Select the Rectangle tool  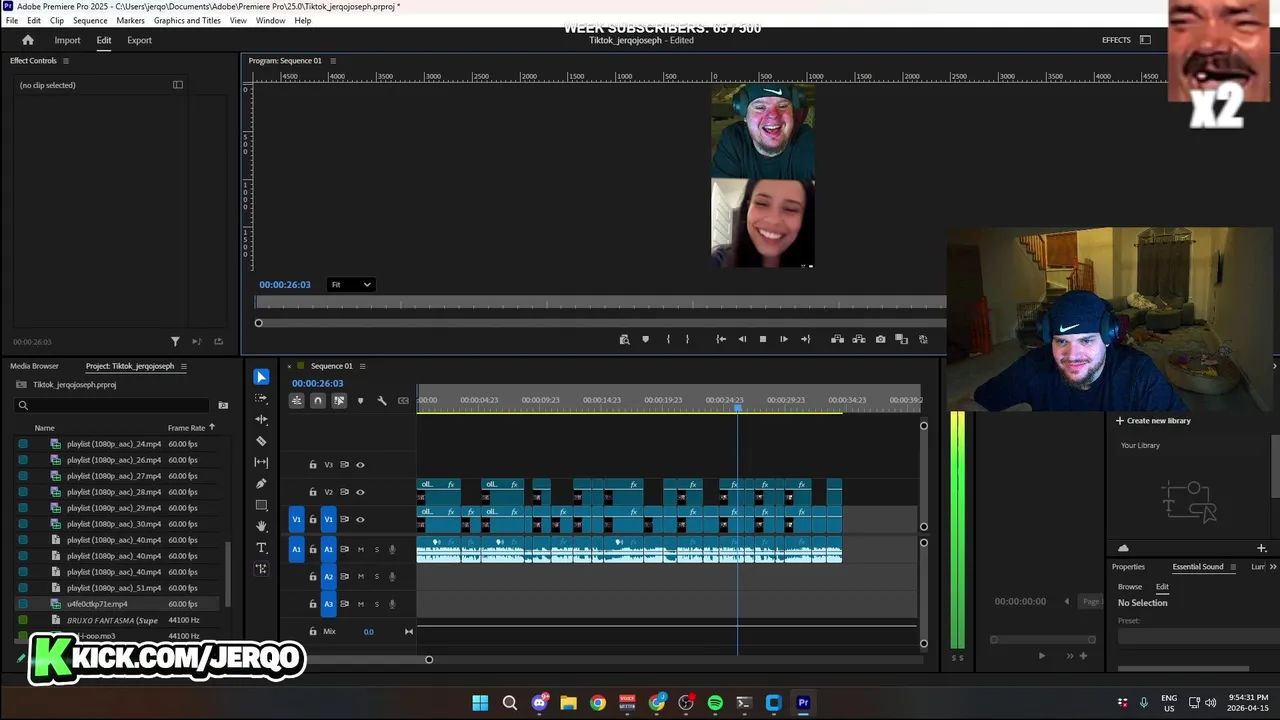click(261, 505)
